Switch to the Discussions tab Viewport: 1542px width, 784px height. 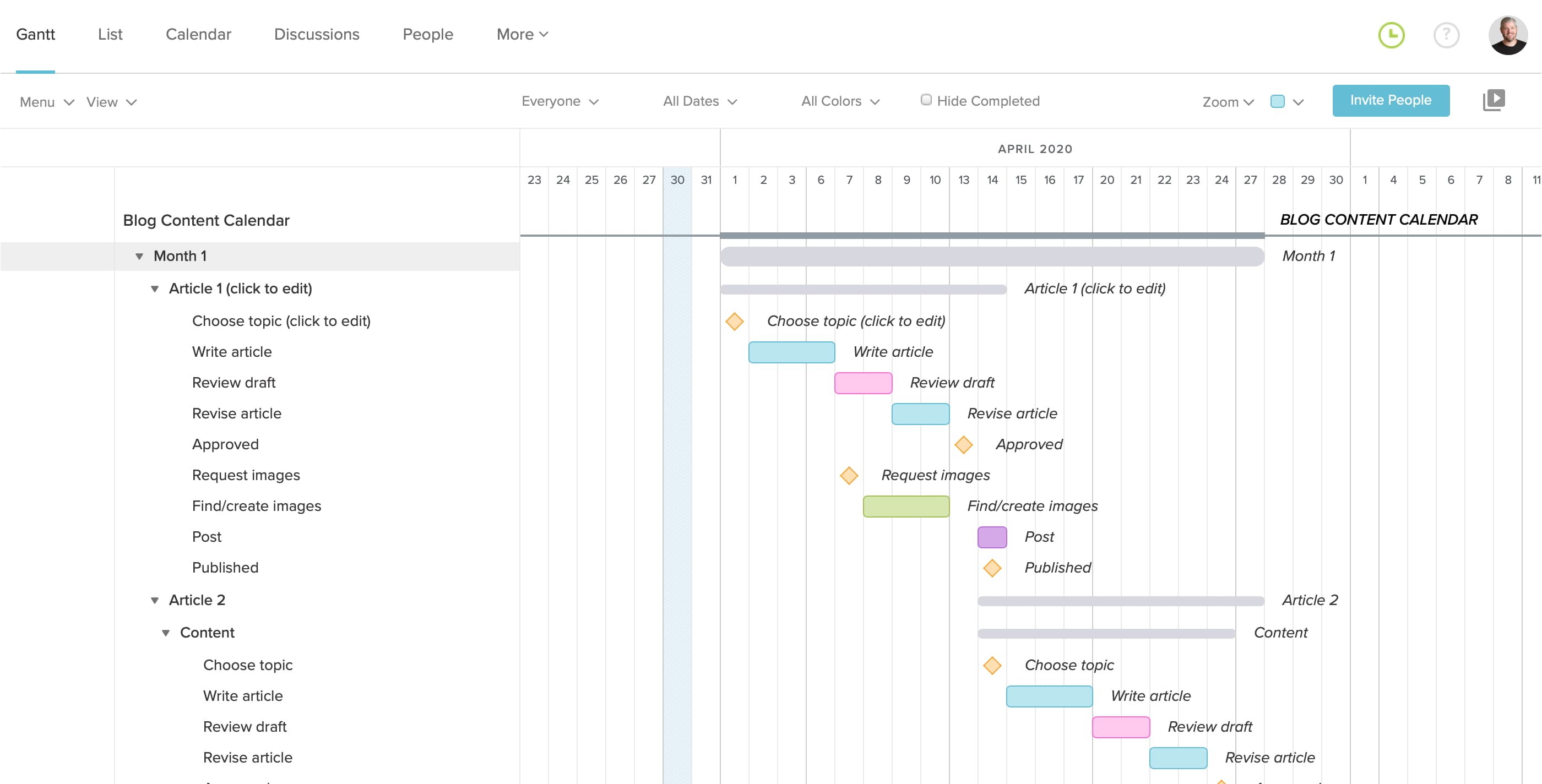pos(317,34)
